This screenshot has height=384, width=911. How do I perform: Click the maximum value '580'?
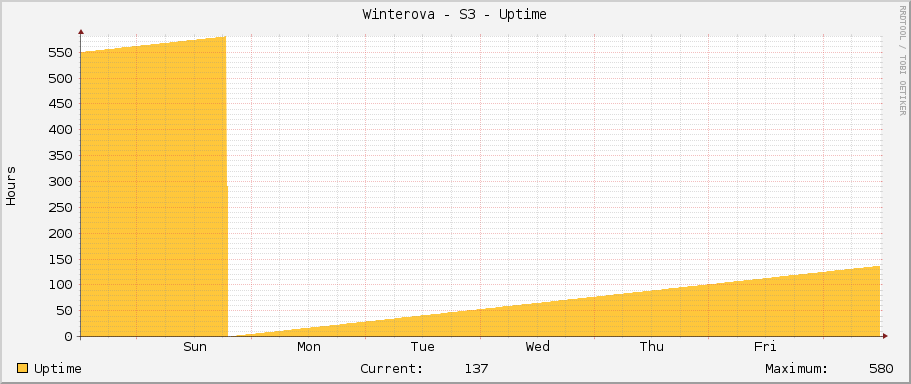point(881,368)
